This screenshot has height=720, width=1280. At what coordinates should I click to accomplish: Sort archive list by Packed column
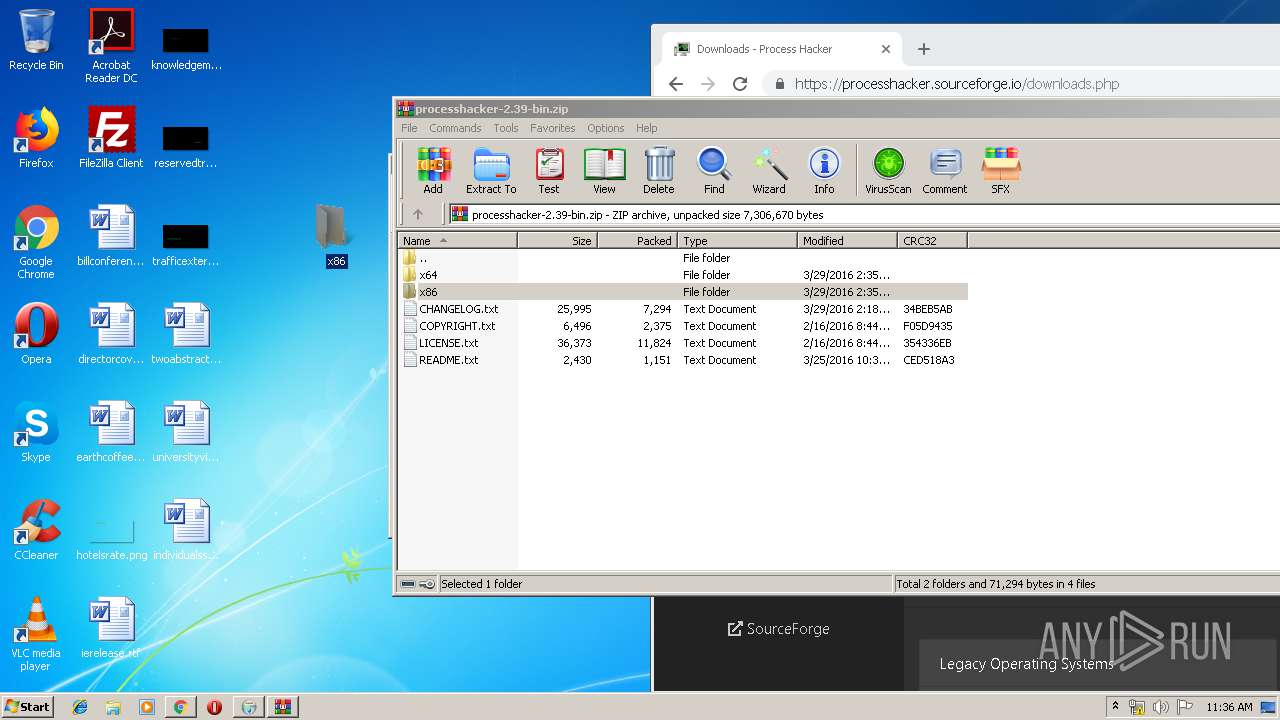(638, 241)
